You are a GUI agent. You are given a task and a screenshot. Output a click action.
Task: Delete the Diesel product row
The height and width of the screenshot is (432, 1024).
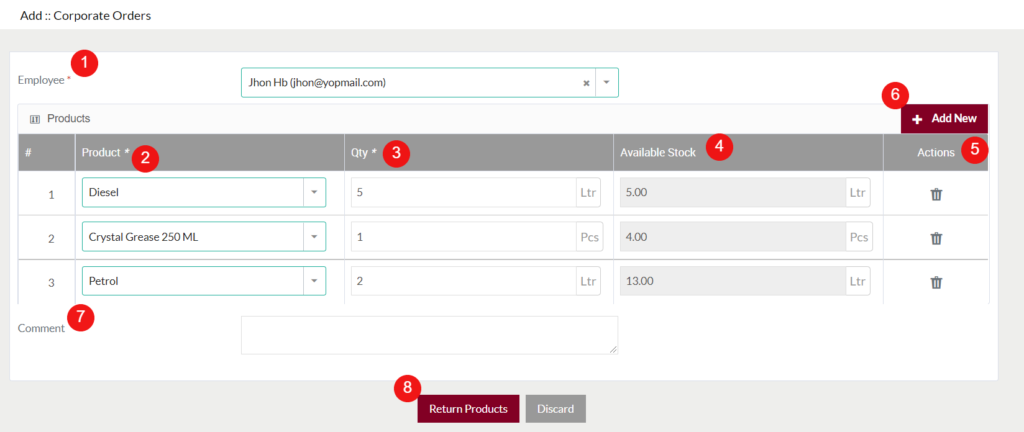(936, 194)
